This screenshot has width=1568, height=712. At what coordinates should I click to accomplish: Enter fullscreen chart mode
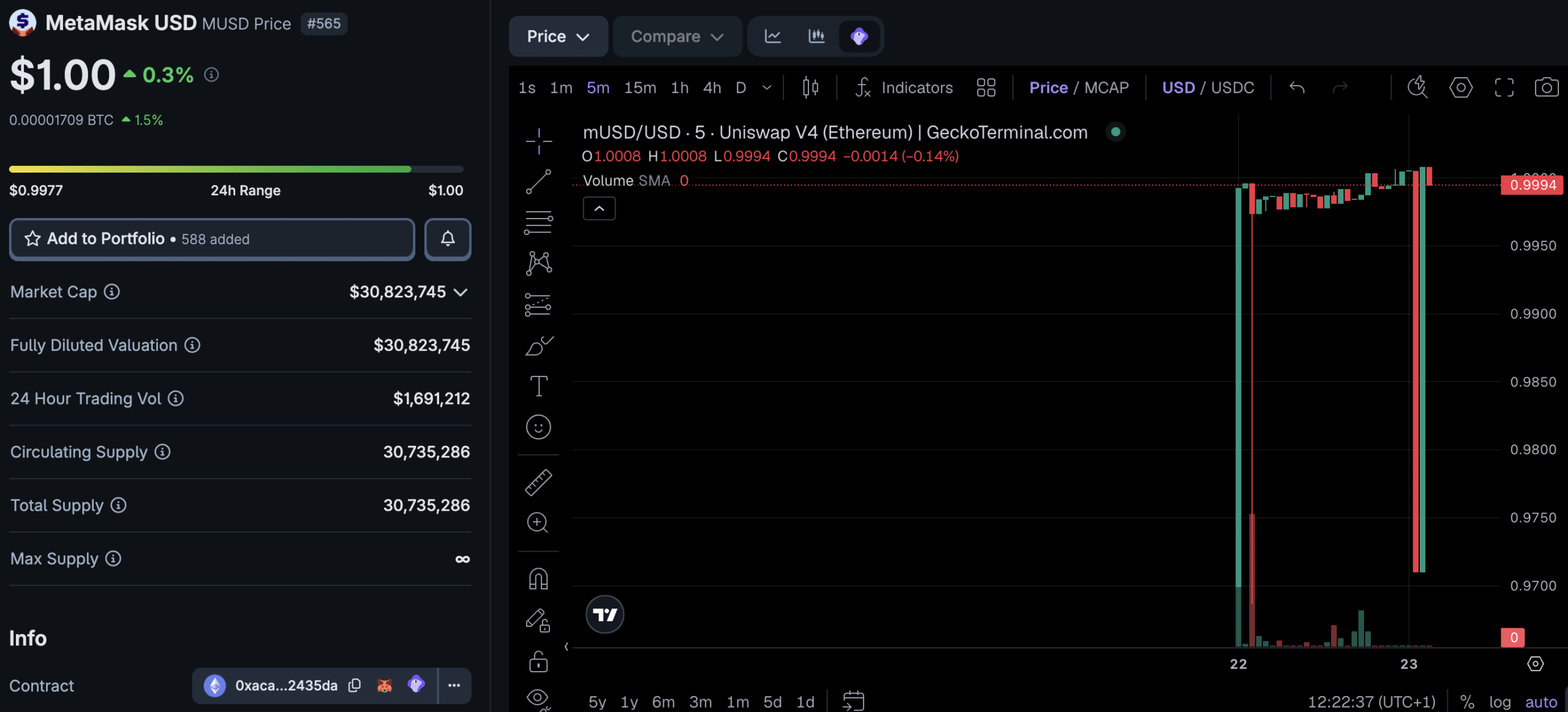pos(1504,88)
